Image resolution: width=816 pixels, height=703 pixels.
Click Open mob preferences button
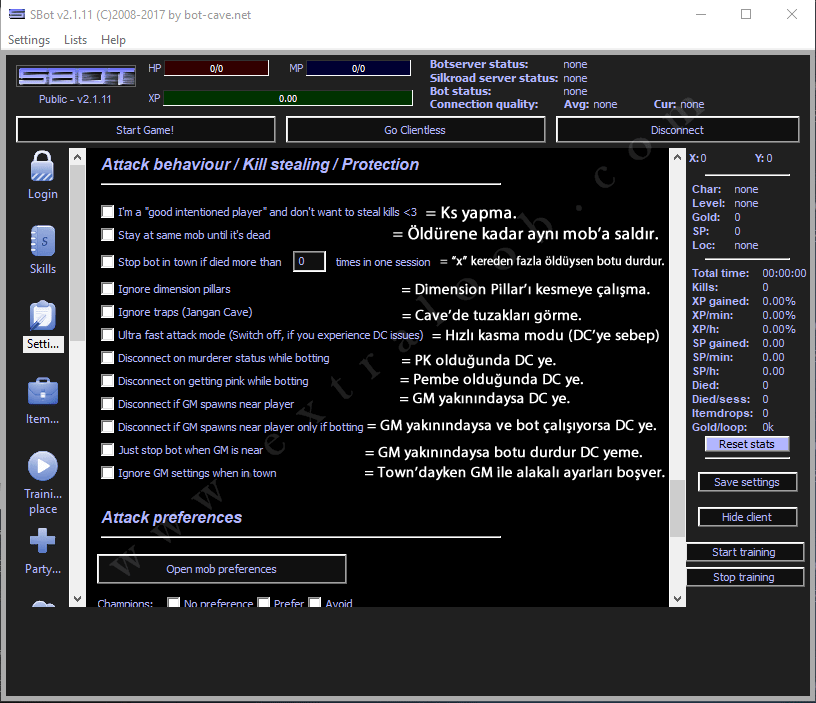(x=222, y=569)
